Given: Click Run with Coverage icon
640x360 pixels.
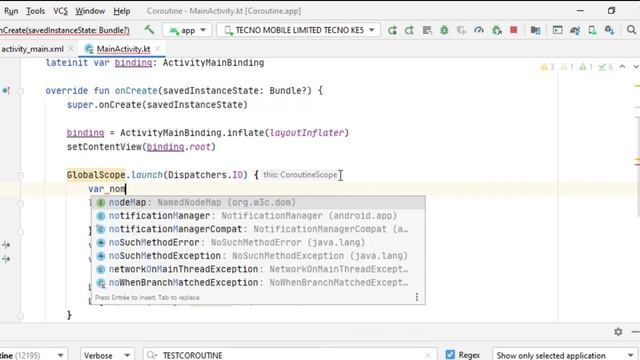Looking at the screenshot, I should click(x=461, y=30).
